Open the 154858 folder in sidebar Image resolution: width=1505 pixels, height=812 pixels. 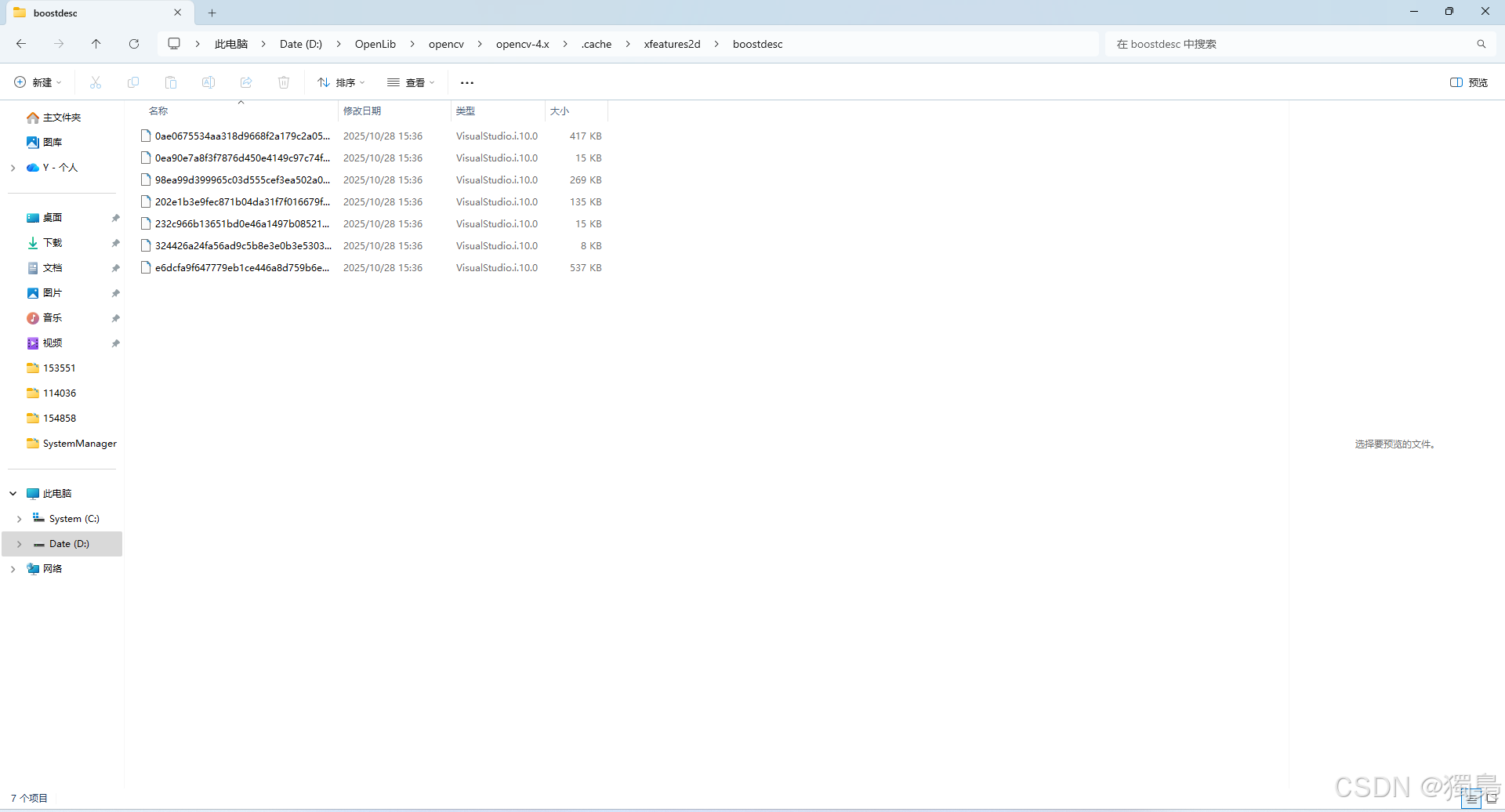coord(51,419)
